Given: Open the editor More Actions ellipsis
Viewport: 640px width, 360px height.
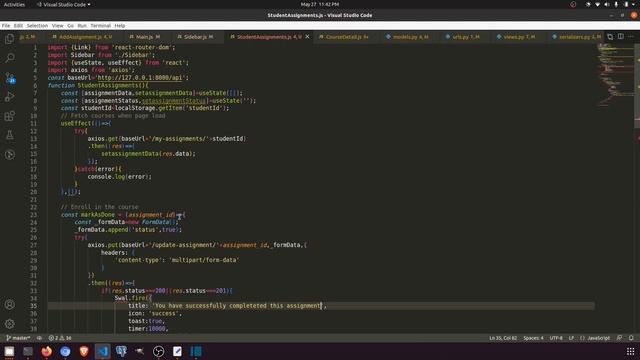Looking at the screenshot, I should pyautogui.click(x=631, y=37).
